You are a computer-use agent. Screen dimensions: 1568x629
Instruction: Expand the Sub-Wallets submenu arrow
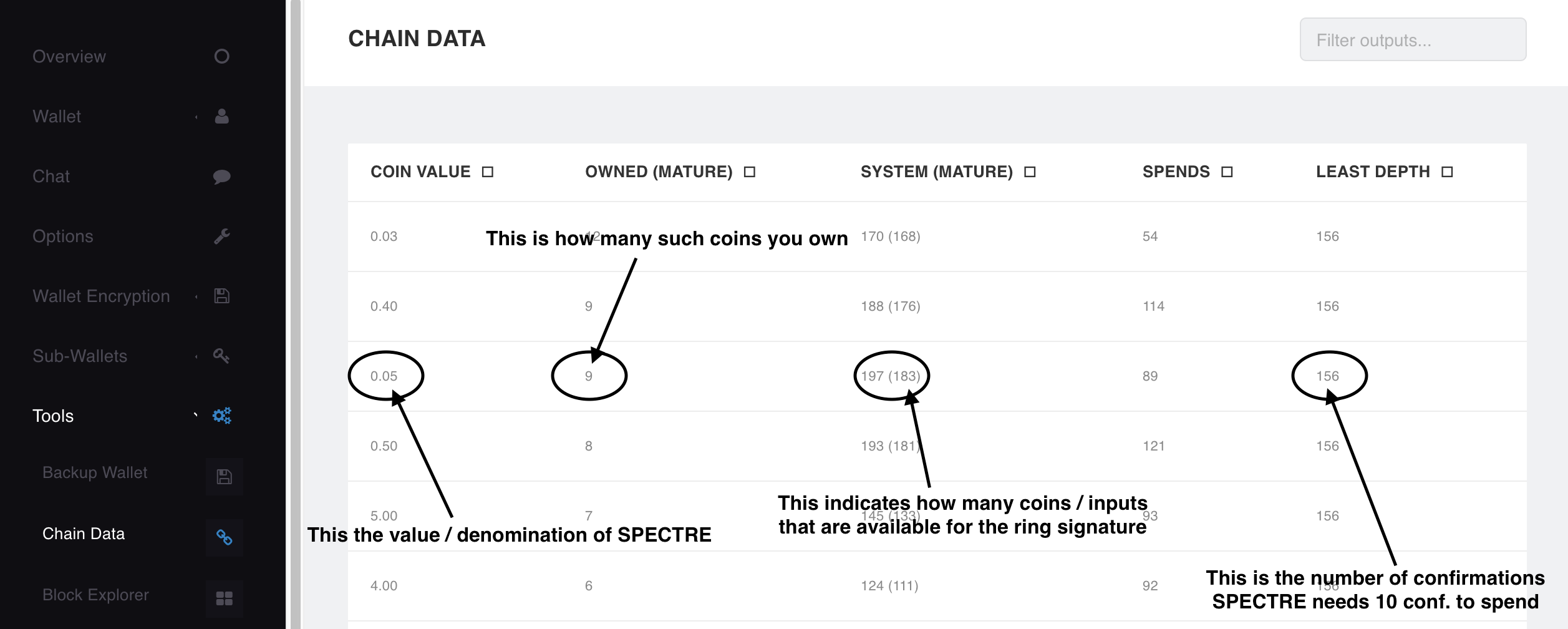196,357
